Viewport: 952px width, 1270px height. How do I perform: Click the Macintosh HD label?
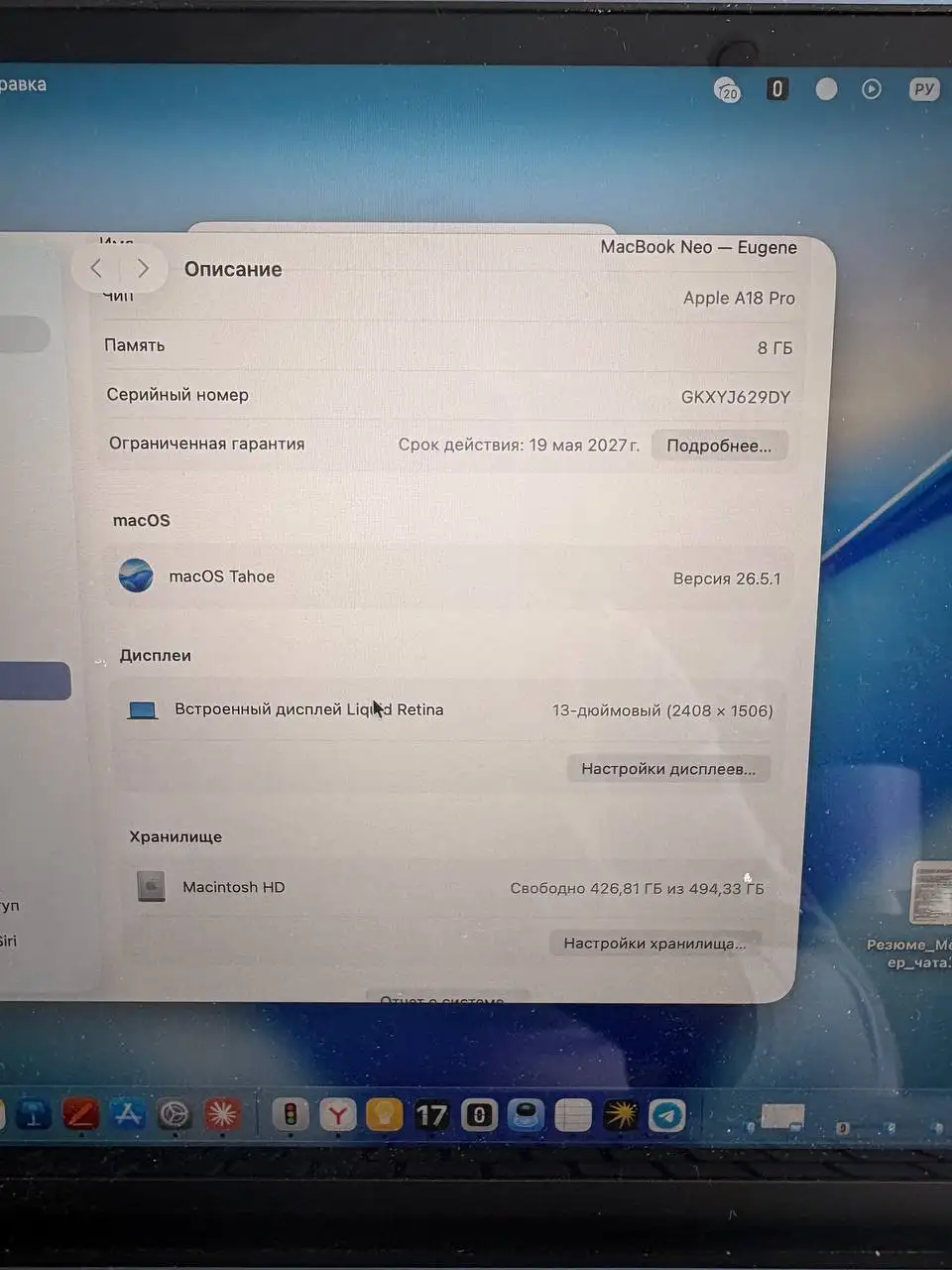pyautogui.click(x=234, y=887)
